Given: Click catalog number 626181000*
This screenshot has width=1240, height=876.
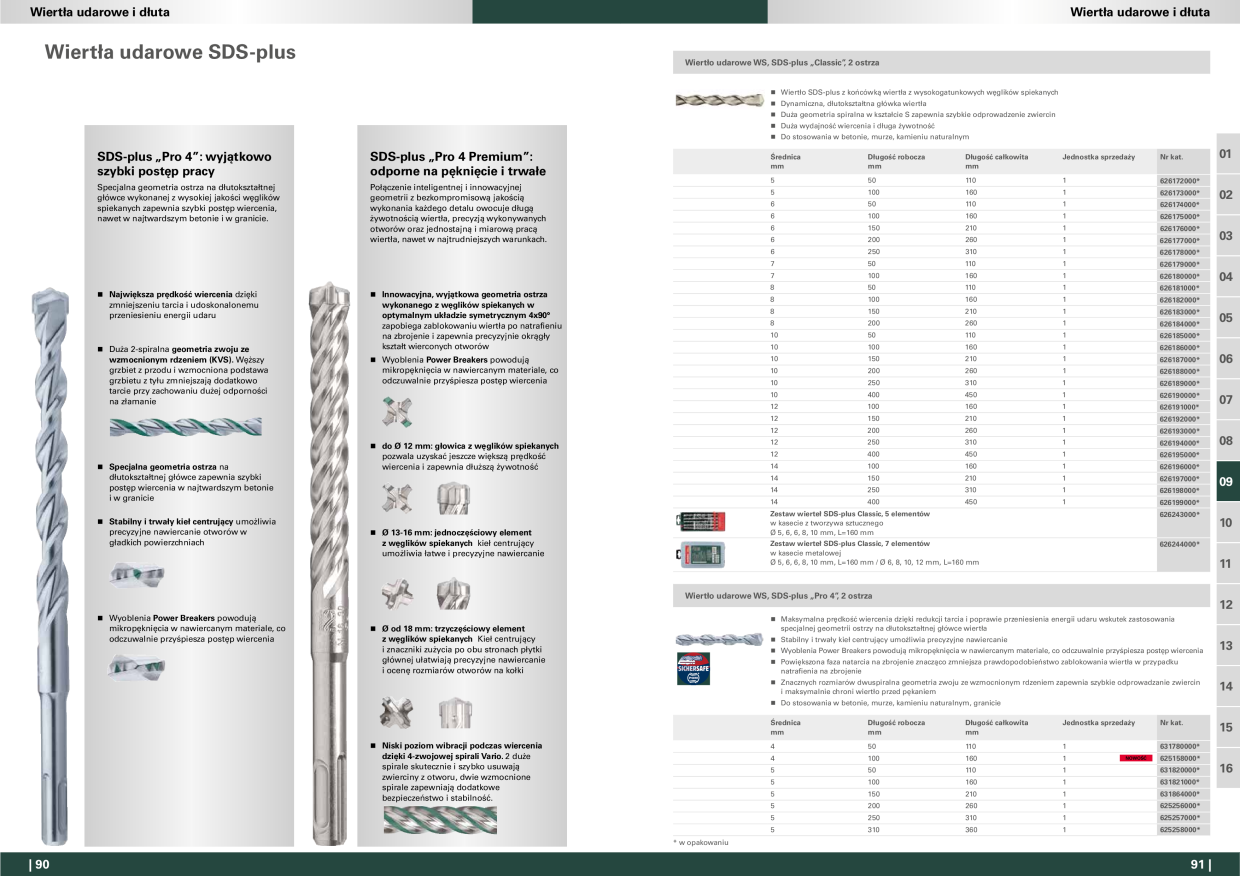Looking at the screenshot, I should coord(1179,287).
